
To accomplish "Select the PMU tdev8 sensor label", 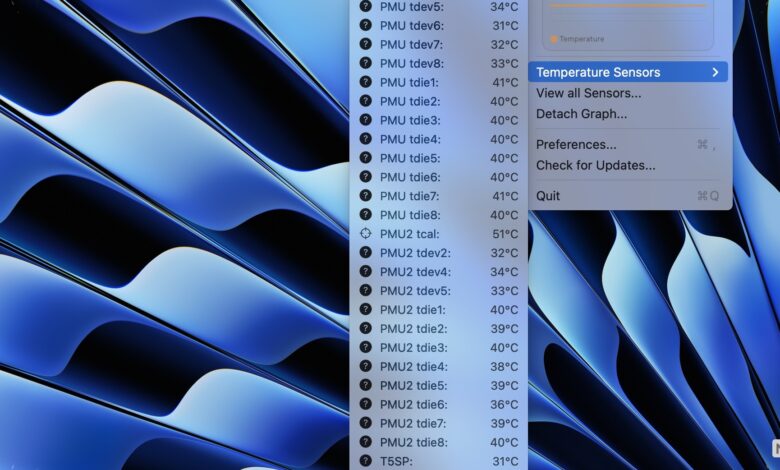I will (411, 63).
